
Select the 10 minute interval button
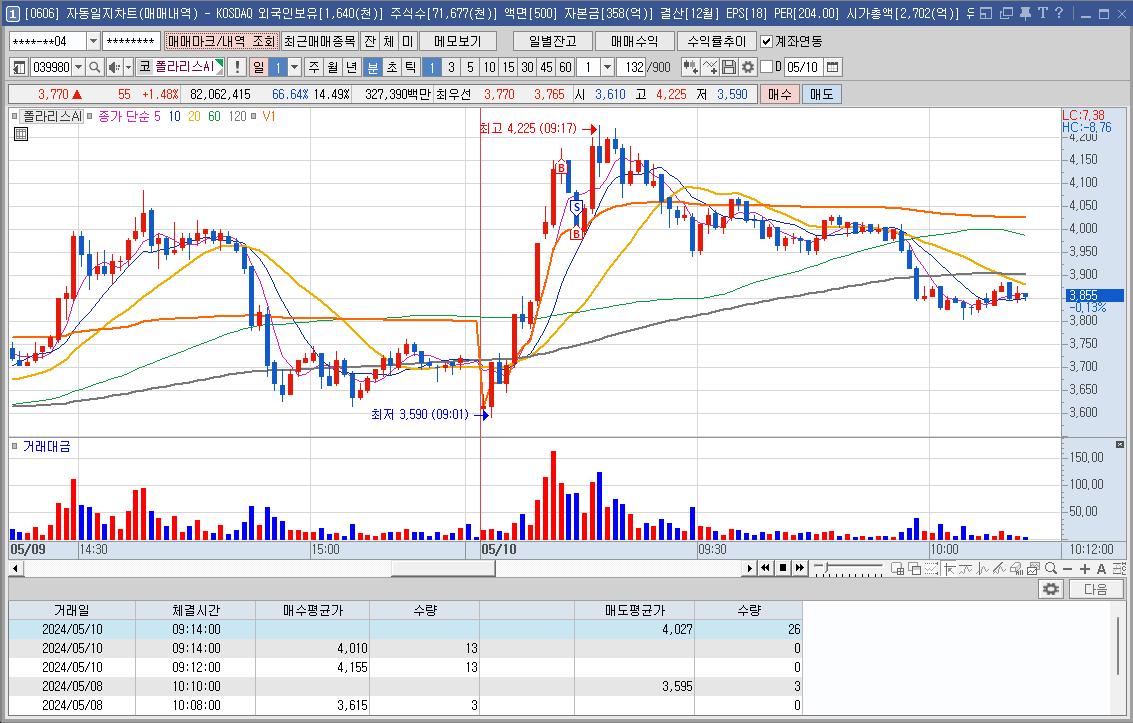(x=489, y=67)
